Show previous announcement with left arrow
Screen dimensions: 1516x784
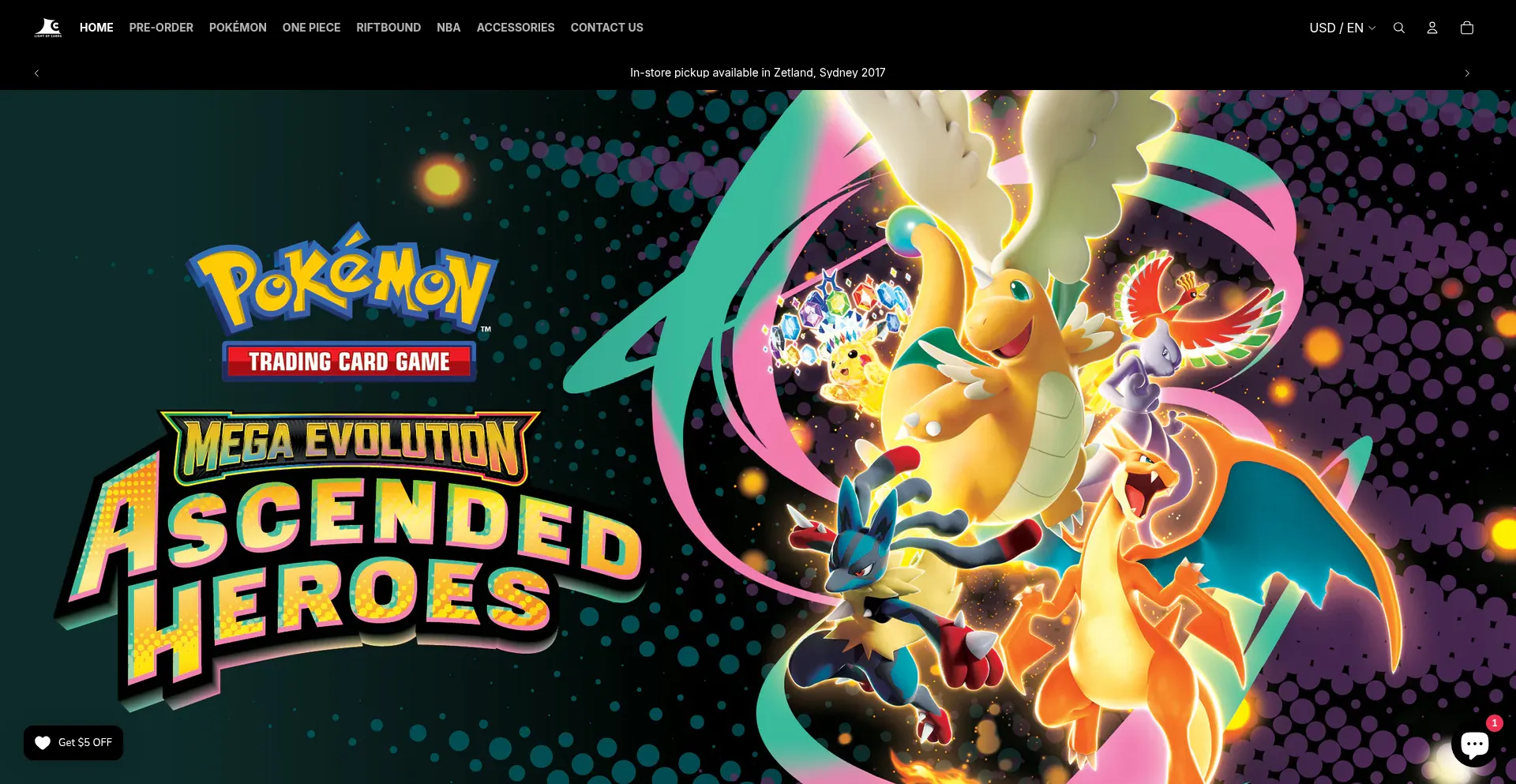(x=36, y=73)
